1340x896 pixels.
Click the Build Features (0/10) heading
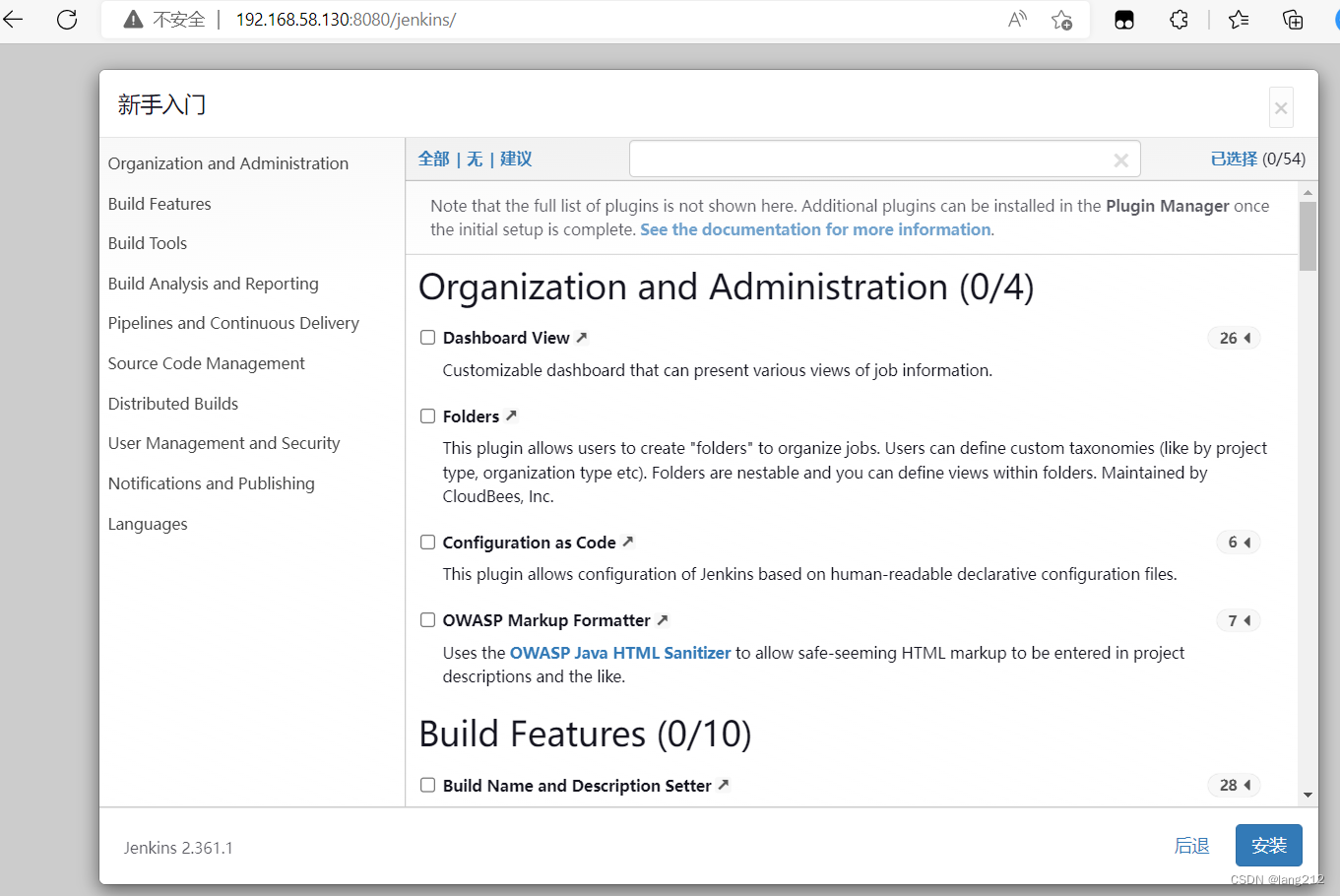585,734
